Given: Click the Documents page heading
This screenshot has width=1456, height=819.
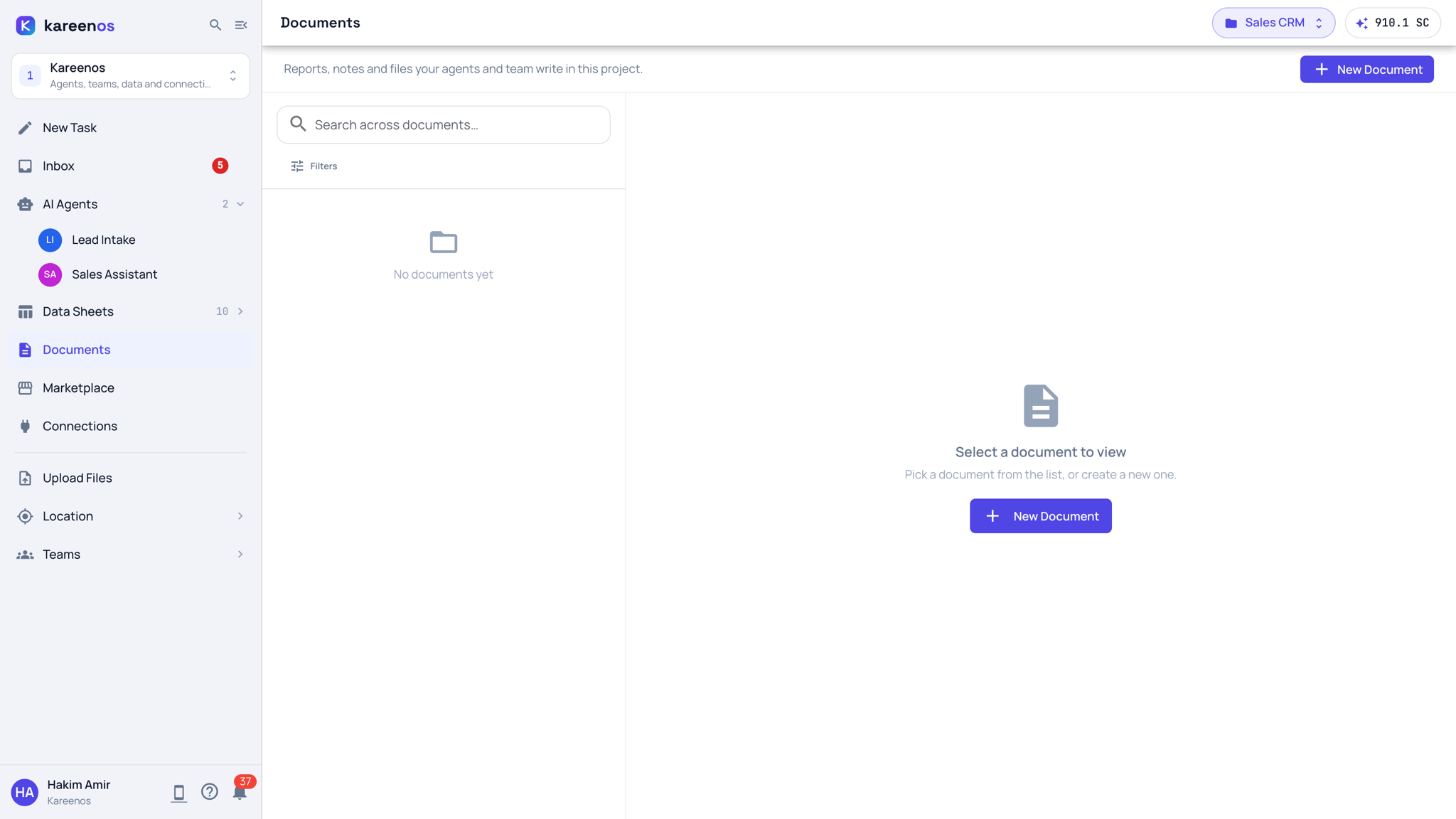Looking at the screenshot, I should [320, 23].
